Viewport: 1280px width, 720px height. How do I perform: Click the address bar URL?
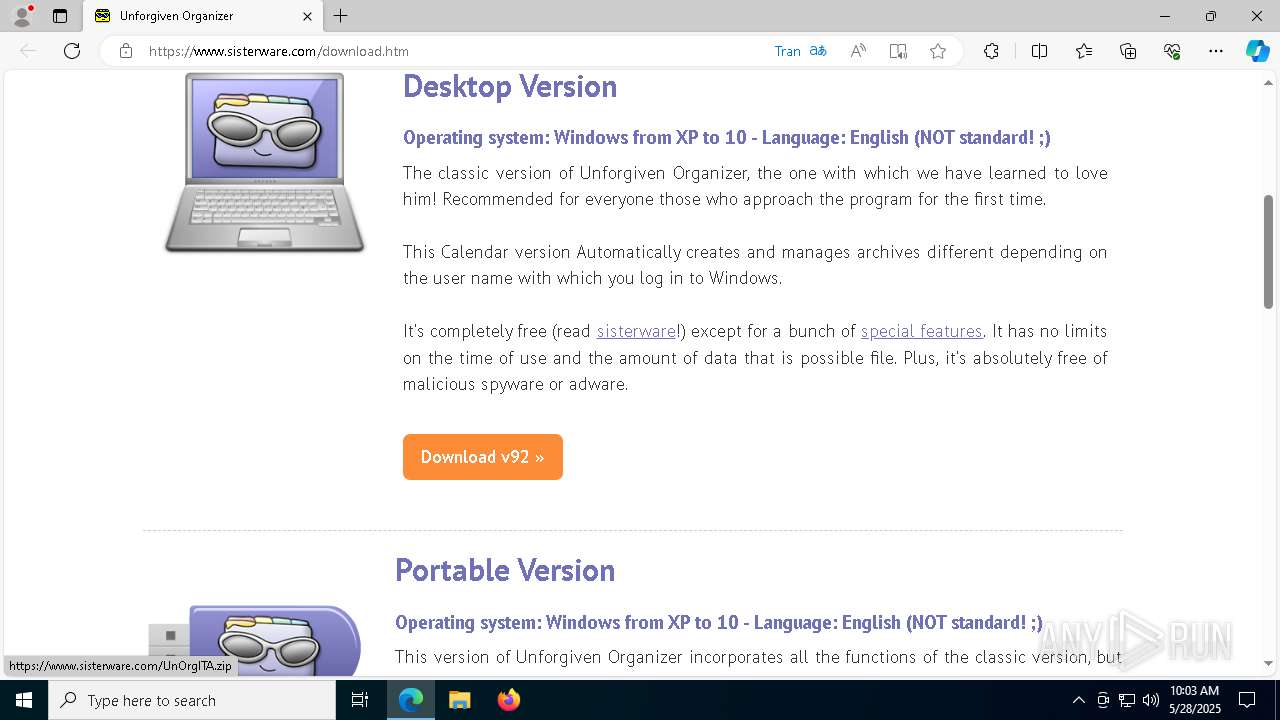pos(279,51)
